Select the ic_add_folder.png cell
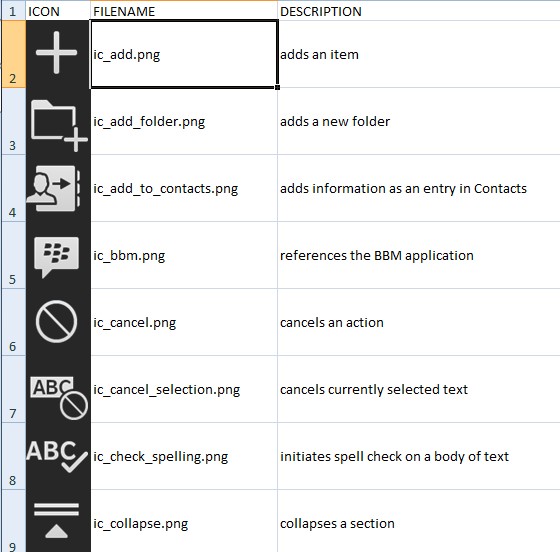 [184, 121]
